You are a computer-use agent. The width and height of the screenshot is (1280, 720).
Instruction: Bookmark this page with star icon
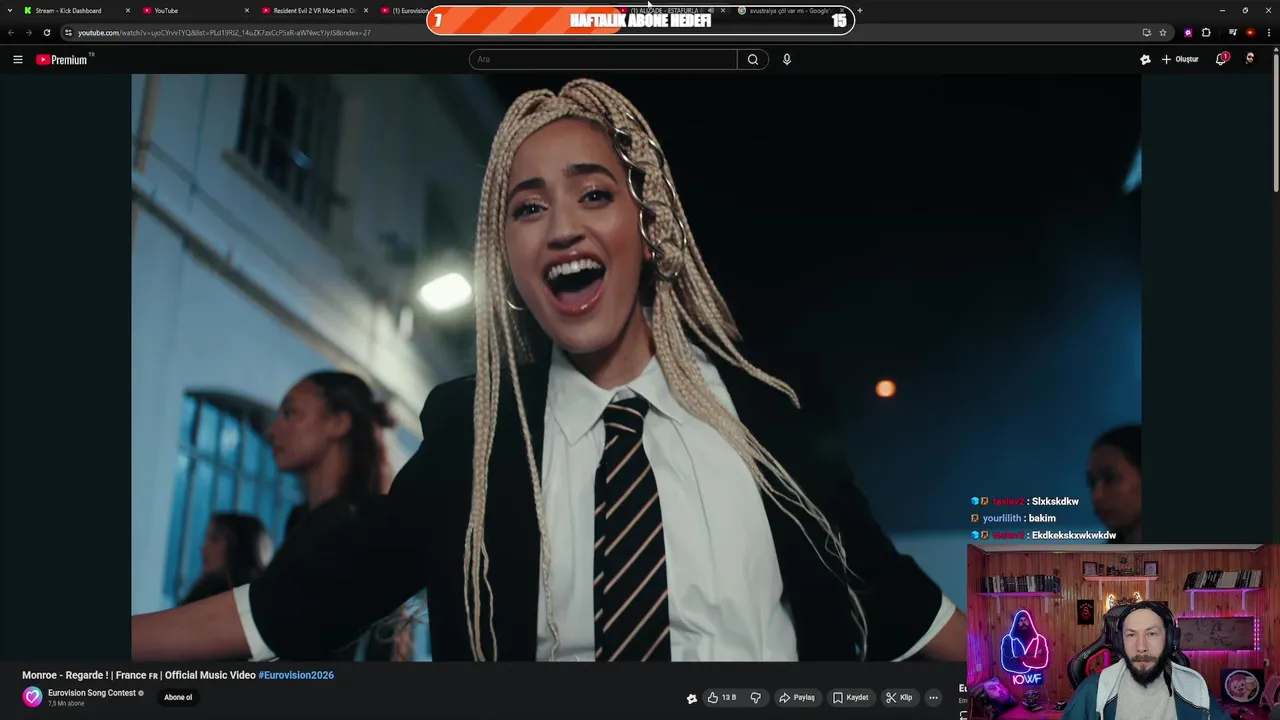point(1163,32)
